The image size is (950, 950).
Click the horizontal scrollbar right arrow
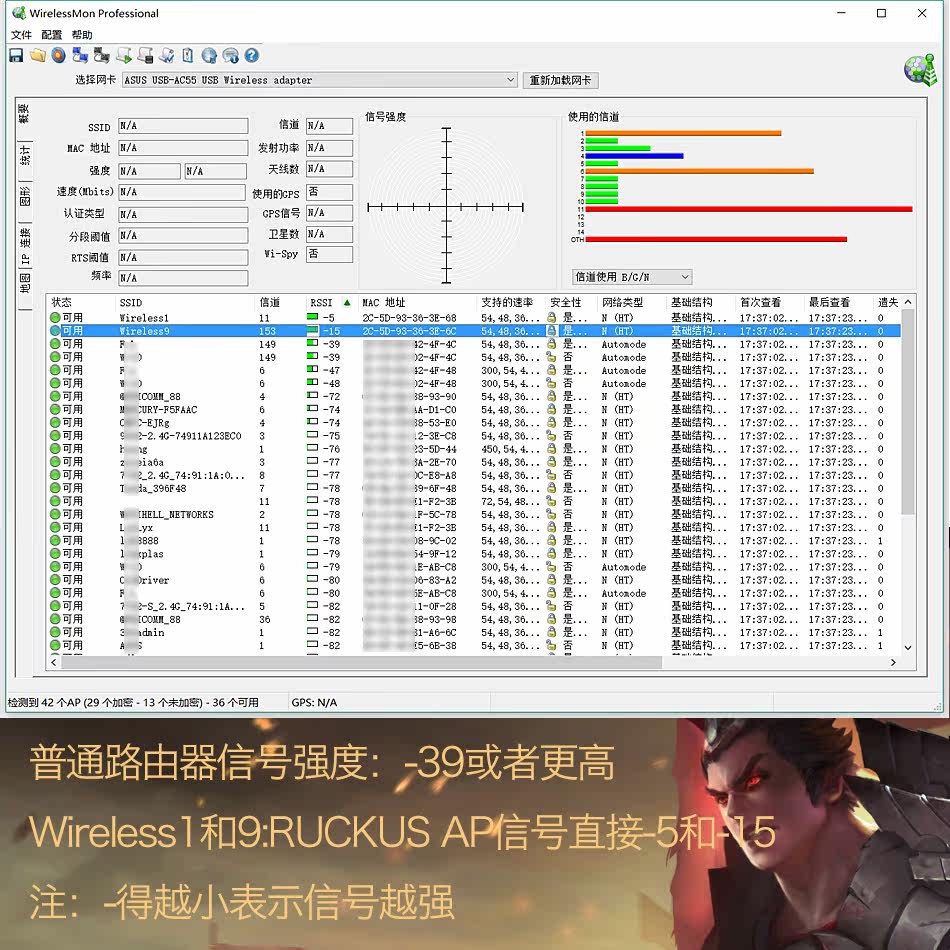tap(893, 663)
